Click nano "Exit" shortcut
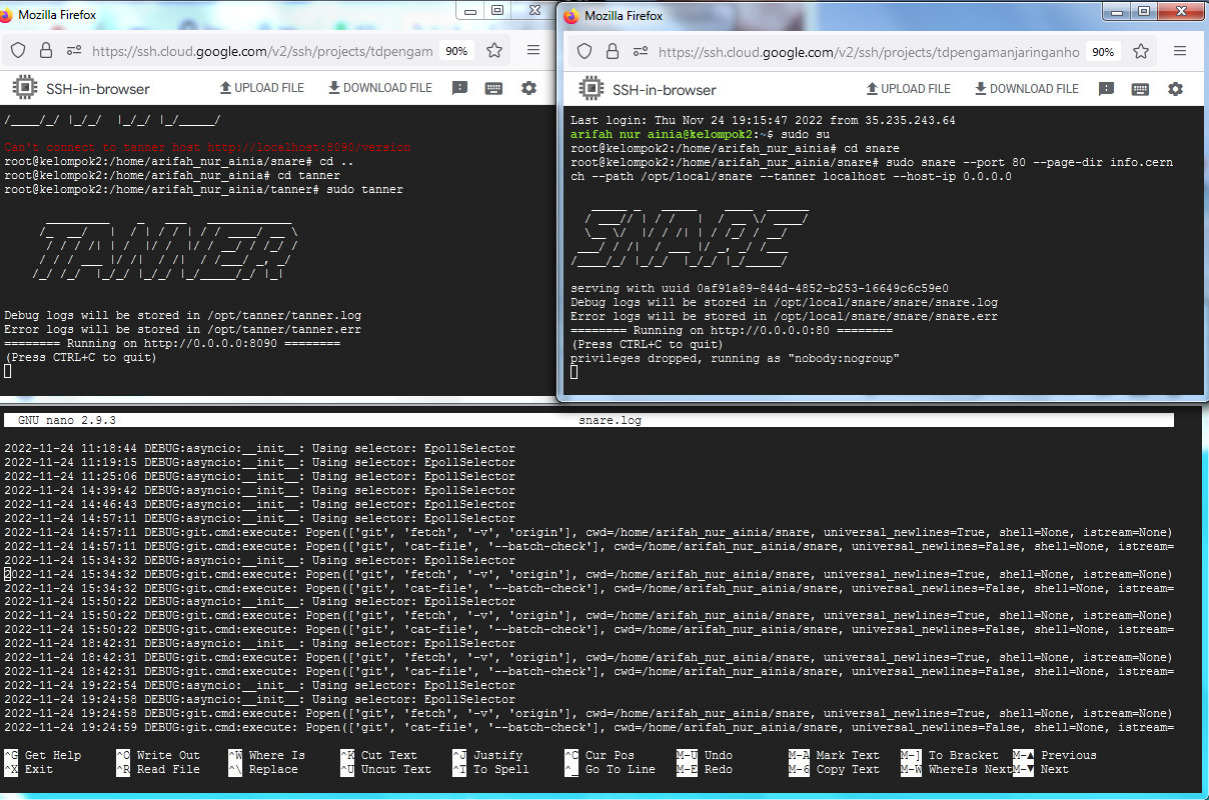Screen dimensions: 1209x800 29,769
